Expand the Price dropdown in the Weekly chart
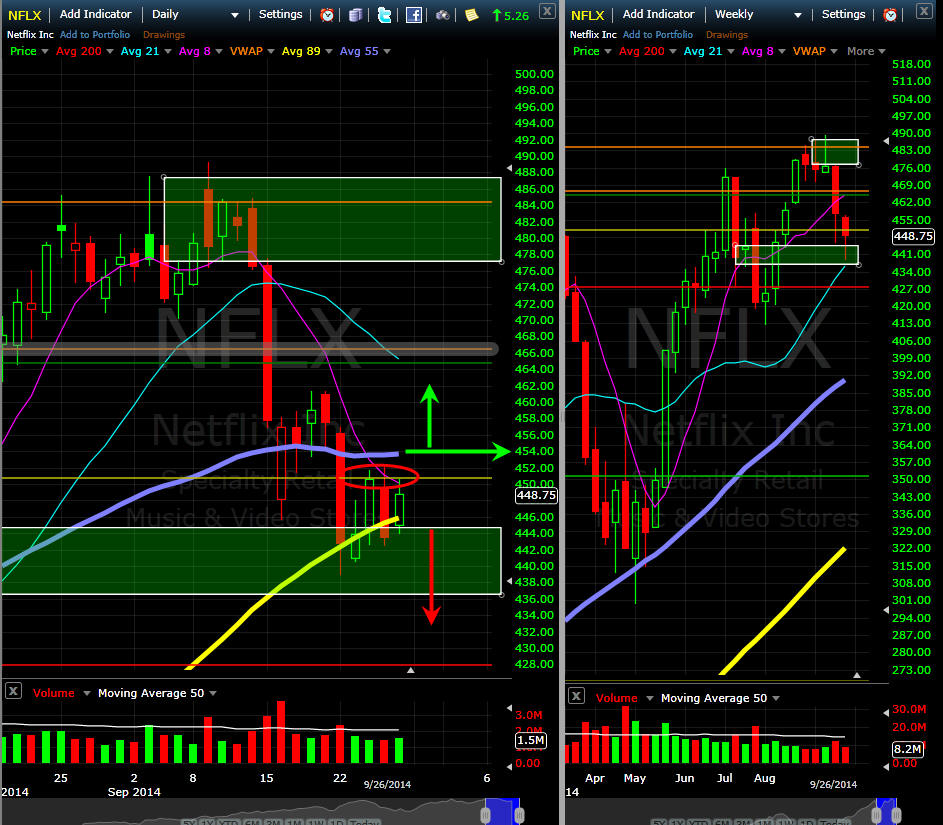The height and width of the screenshot is (825, 943). [607, 52]
